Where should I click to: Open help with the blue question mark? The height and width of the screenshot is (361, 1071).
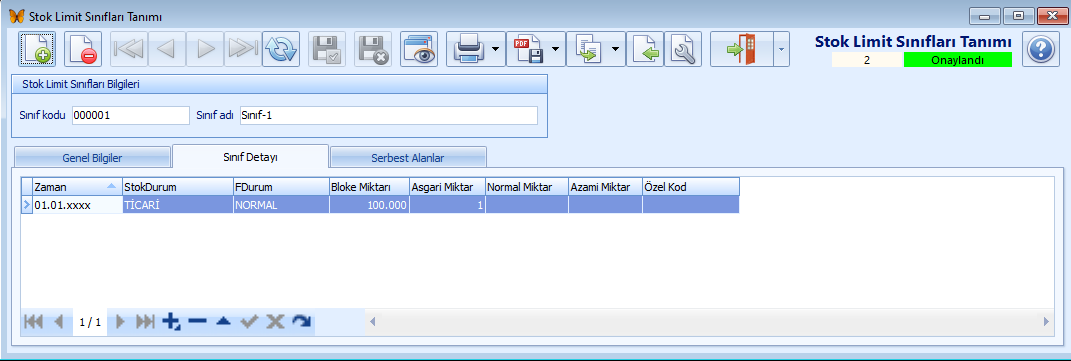tap(1041, 49)
